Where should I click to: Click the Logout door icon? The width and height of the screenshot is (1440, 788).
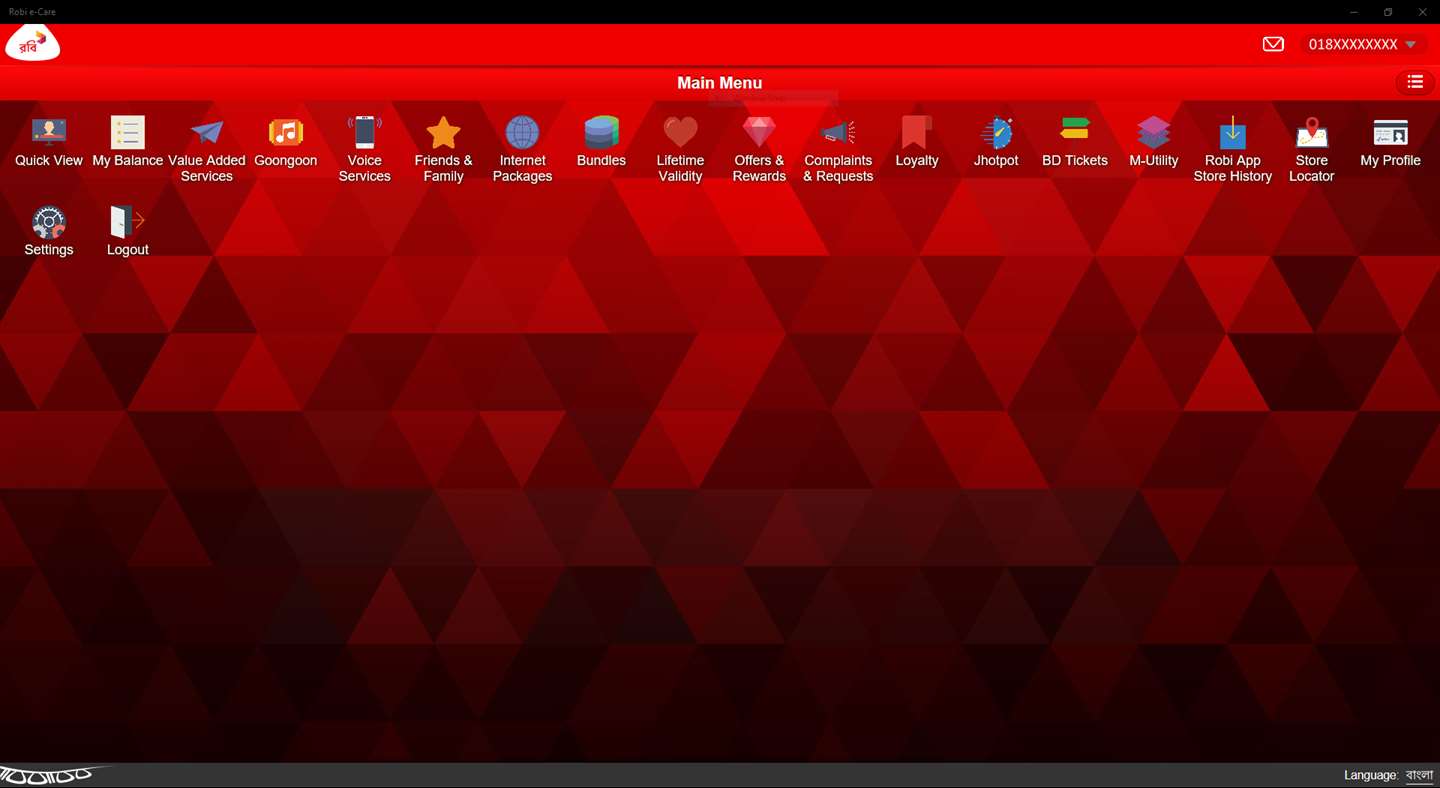128,222
